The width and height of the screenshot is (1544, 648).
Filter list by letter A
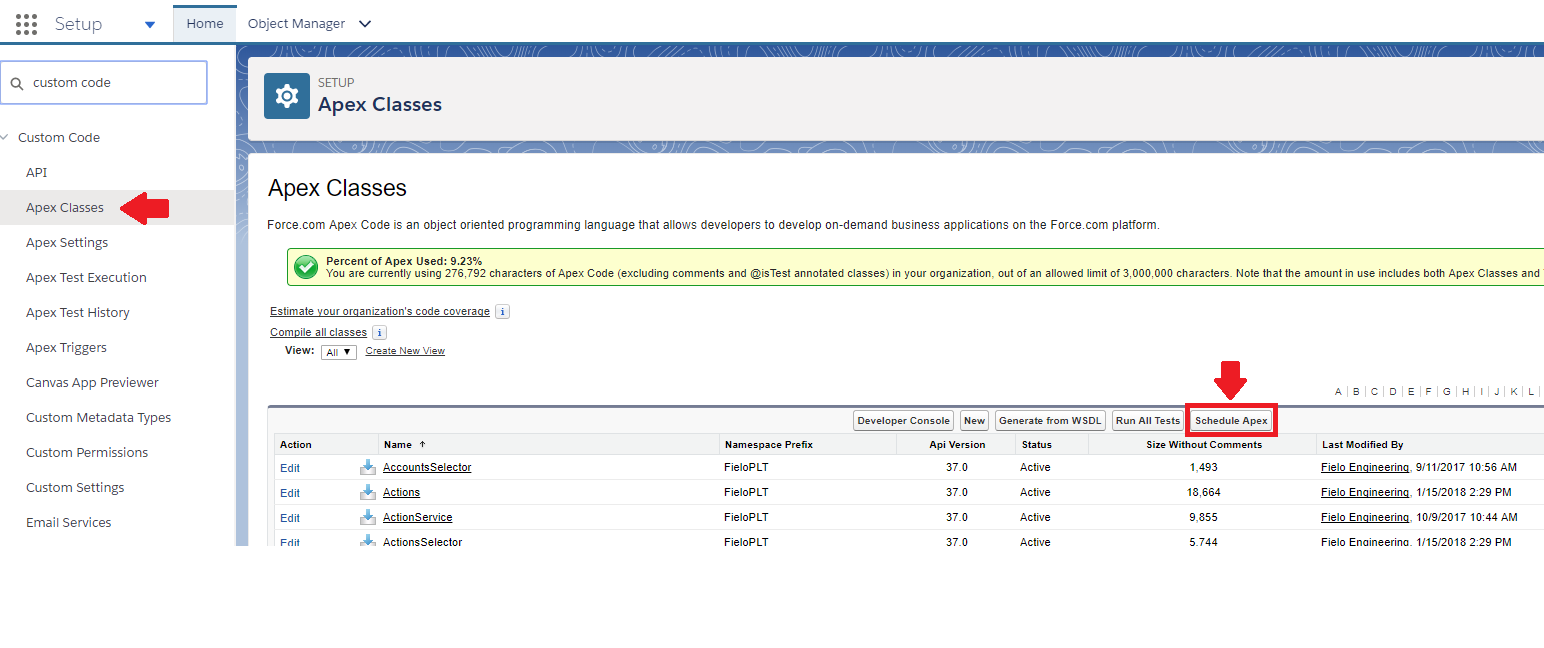coord(1338,392)
